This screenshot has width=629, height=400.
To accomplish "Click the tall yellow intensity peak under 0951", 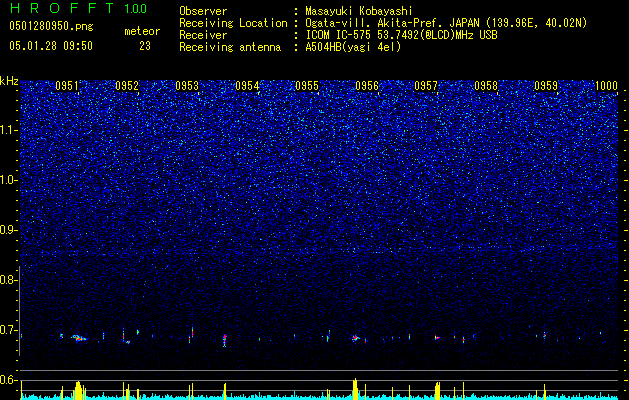I will (78, 390).
